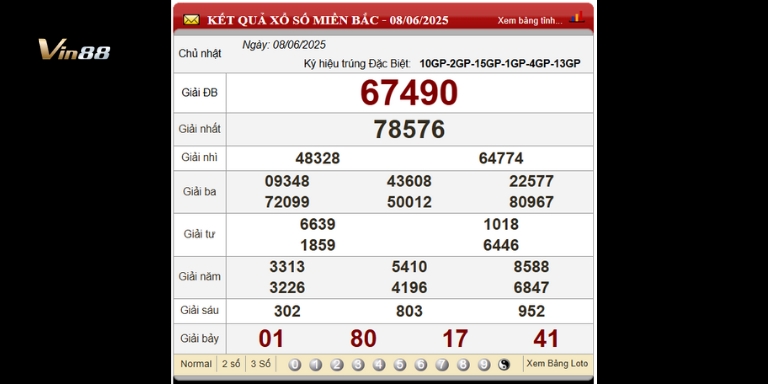Click the Vin88 logo

point(74,49)
